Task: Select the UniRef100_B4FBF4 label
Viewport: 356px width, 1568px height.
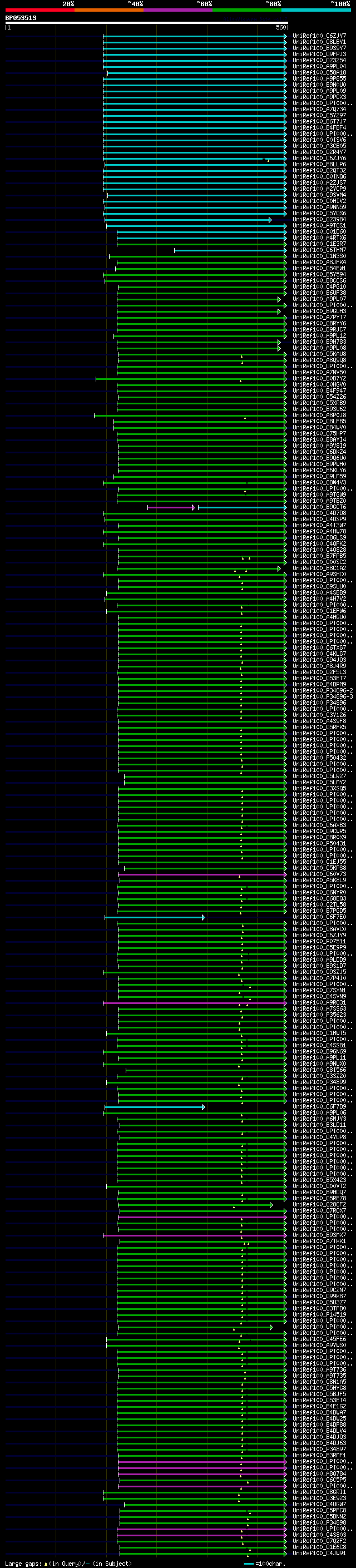Action: (319, 128)
